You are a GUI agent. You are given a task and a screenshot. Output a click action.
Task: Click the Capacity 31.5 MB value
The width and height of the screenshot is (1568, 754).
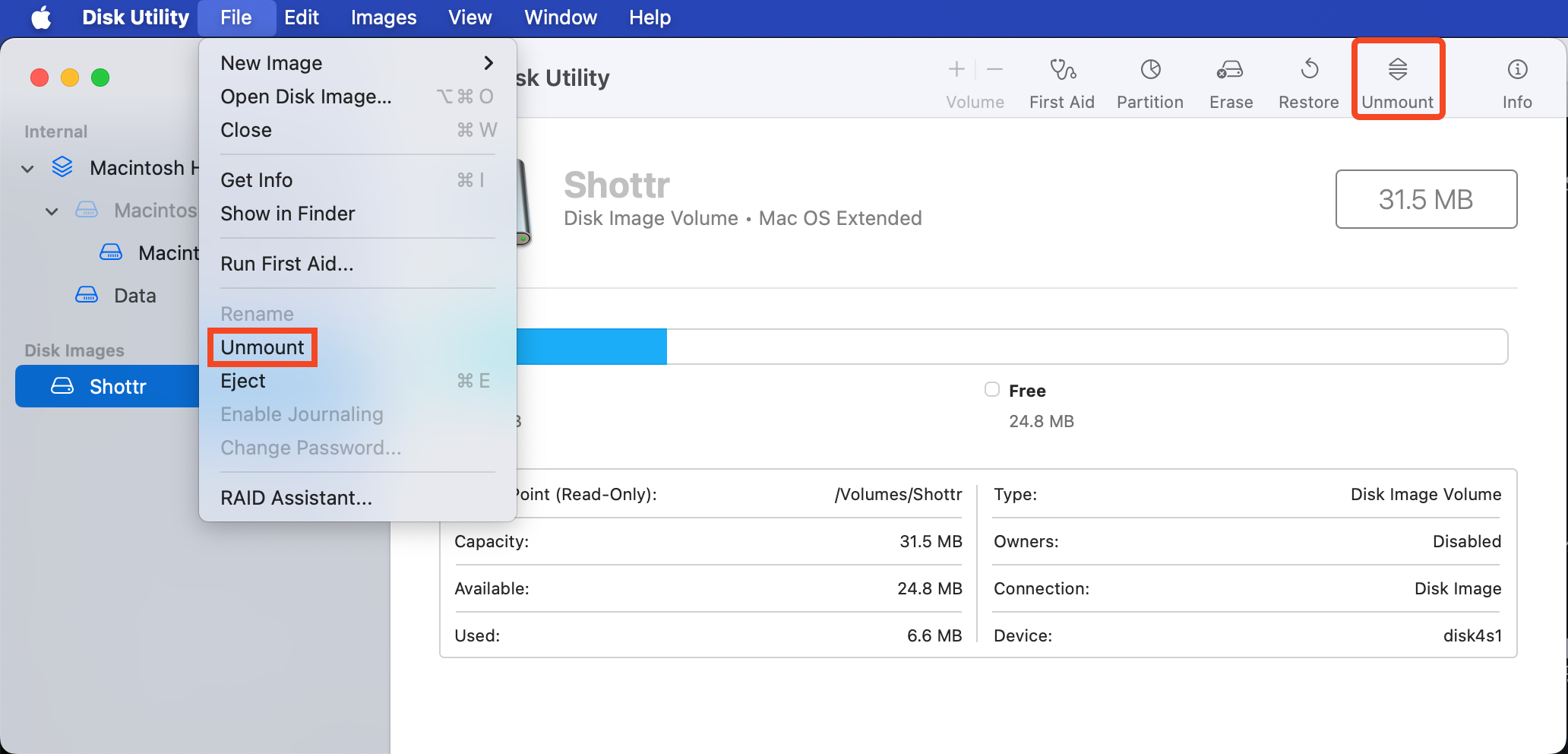[x=931, y=541]
